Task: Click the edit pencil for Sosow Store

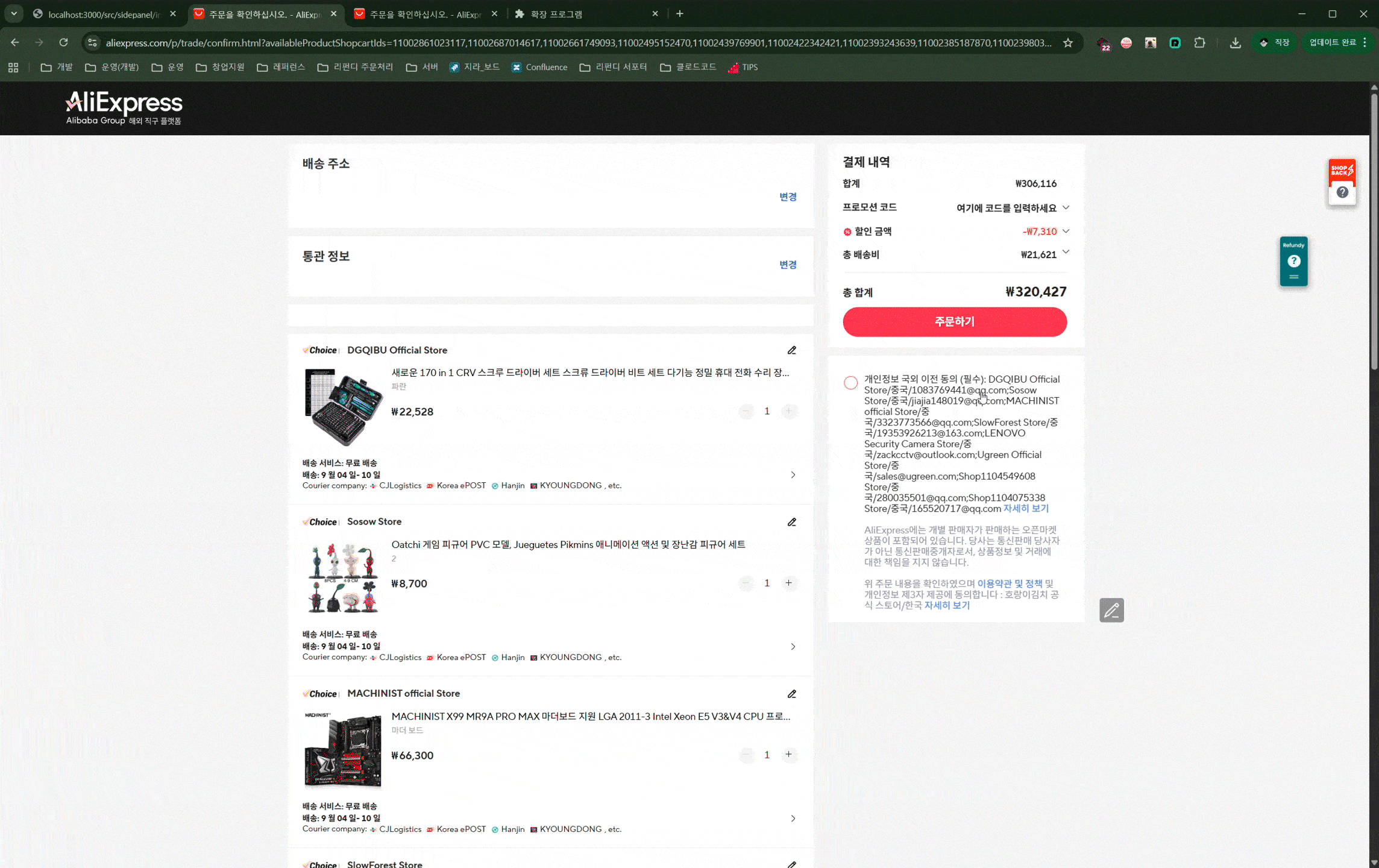Action: [791, 522]
